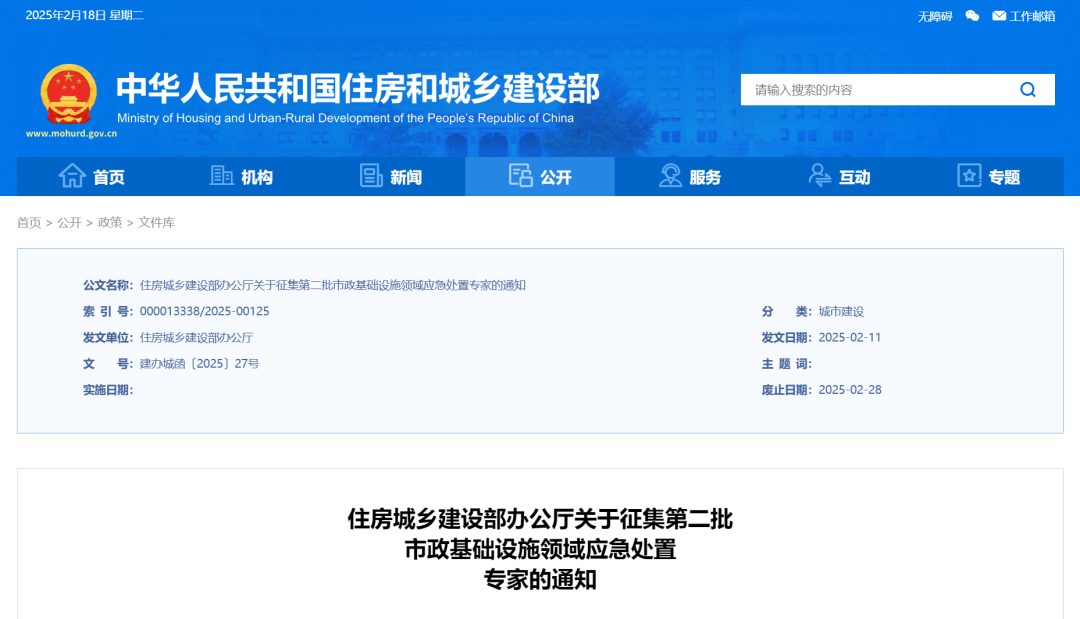Open the 专题 navigation tab
This screenshot has width=1080, height=619.
pyautogui.click(x=988, y=176)
